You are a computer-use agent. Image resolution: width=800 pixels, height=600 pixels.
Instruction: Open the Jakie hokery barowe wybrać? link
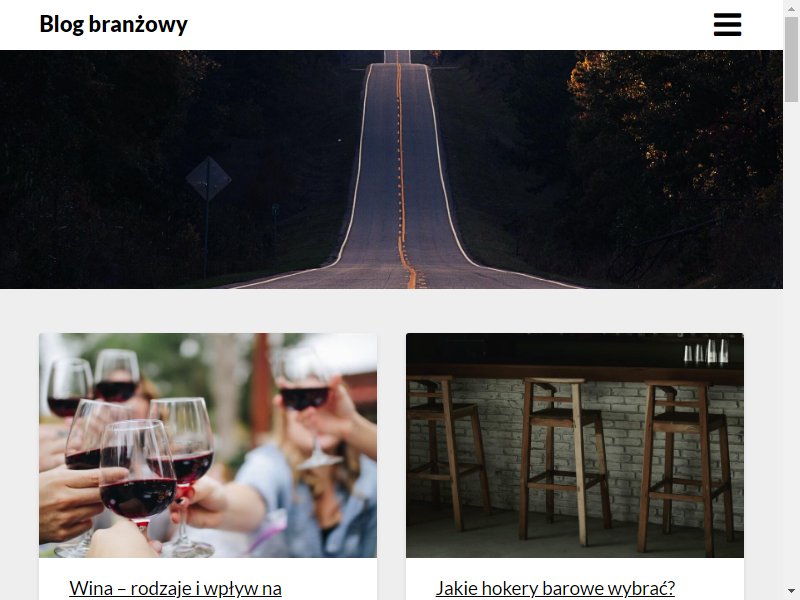(x=555, y=589)
